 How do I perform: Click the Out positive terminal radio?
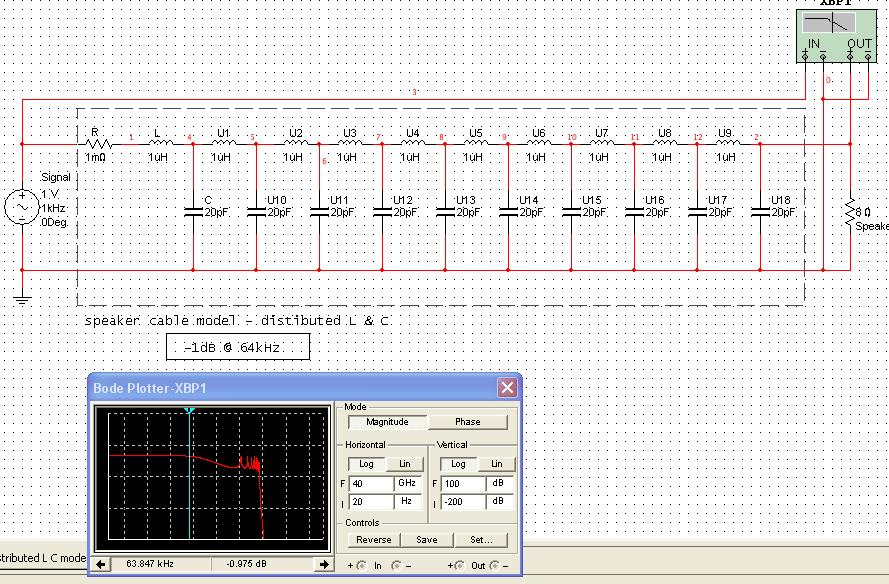pyautogui.click(x=460, y=565)
